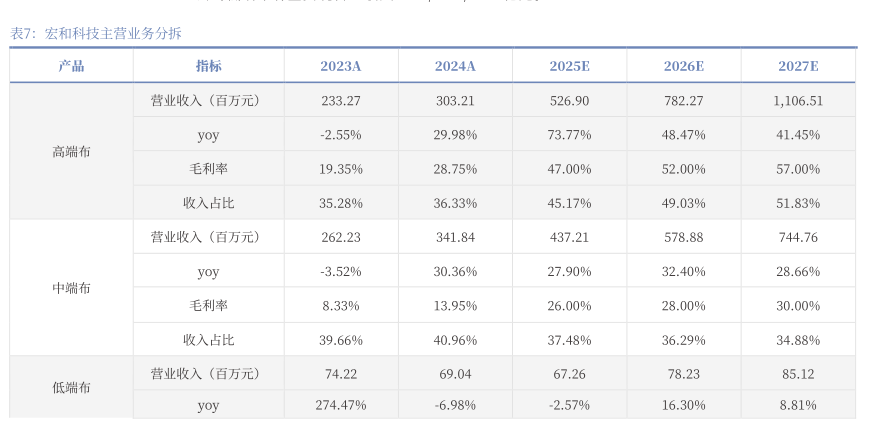
Task: Click the 高端布 product row label
Action: coord(71,152)
